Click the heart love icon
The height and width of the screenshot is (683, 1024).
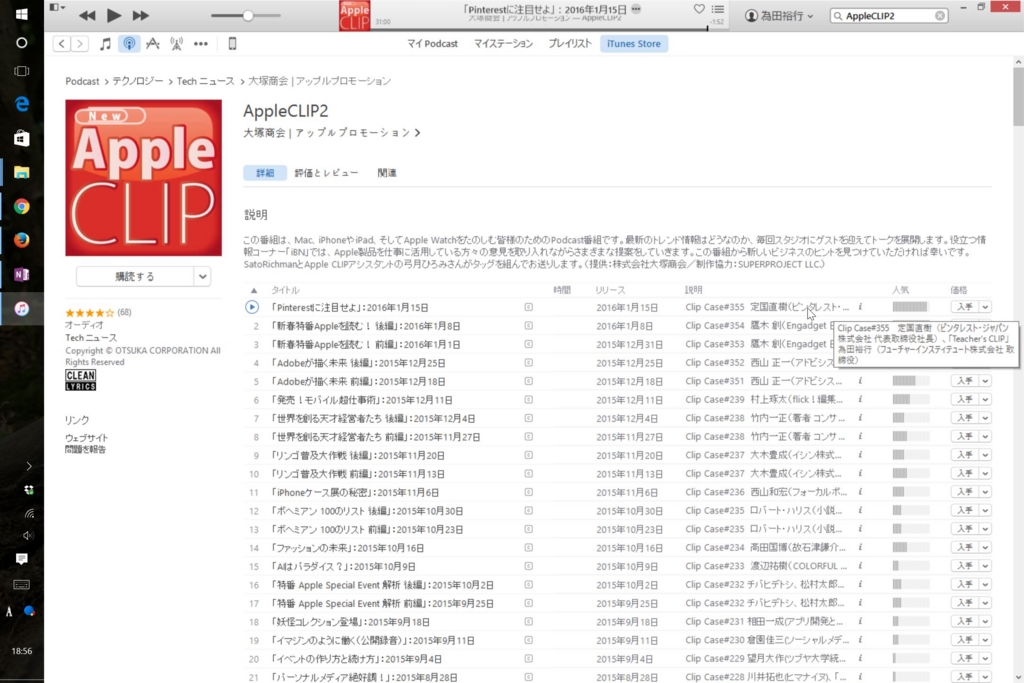pos(699,9)
